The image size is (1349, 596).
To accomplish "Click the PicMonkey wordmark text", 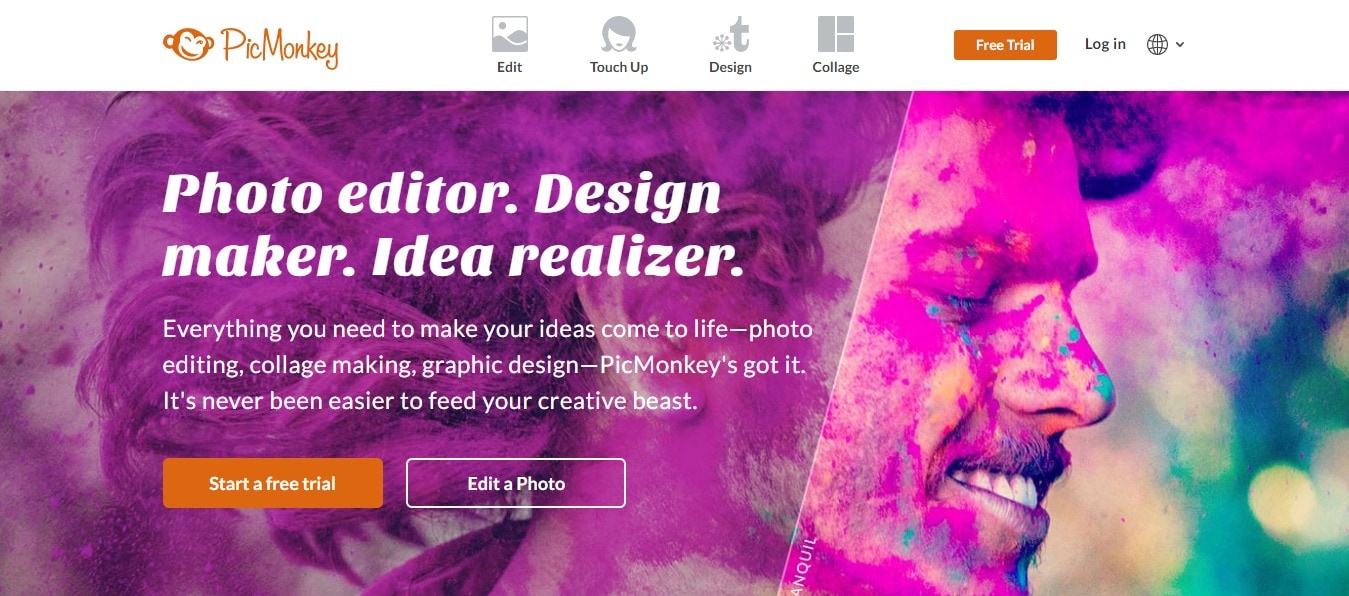I will coord(279,46).
